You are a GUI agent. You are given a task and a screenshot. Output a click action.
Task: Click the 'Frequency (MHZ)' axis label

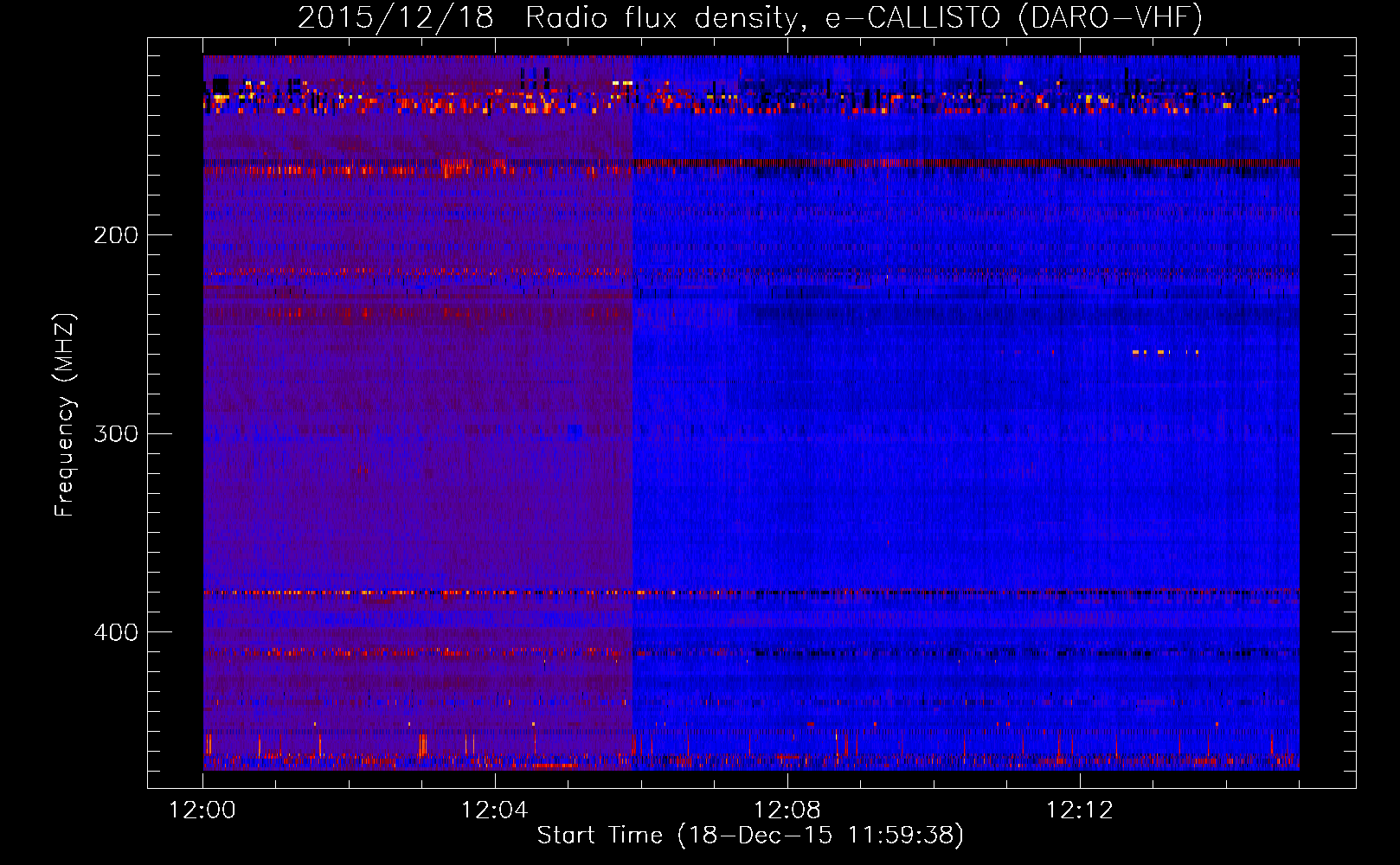(x=65, y=415)
